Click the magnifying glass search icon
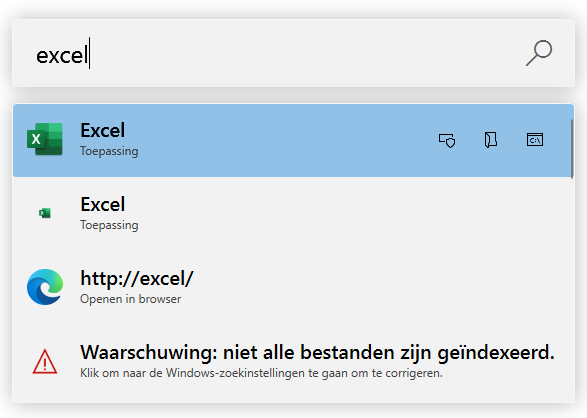This screenshot has width=587, height=418. [539, 53]
